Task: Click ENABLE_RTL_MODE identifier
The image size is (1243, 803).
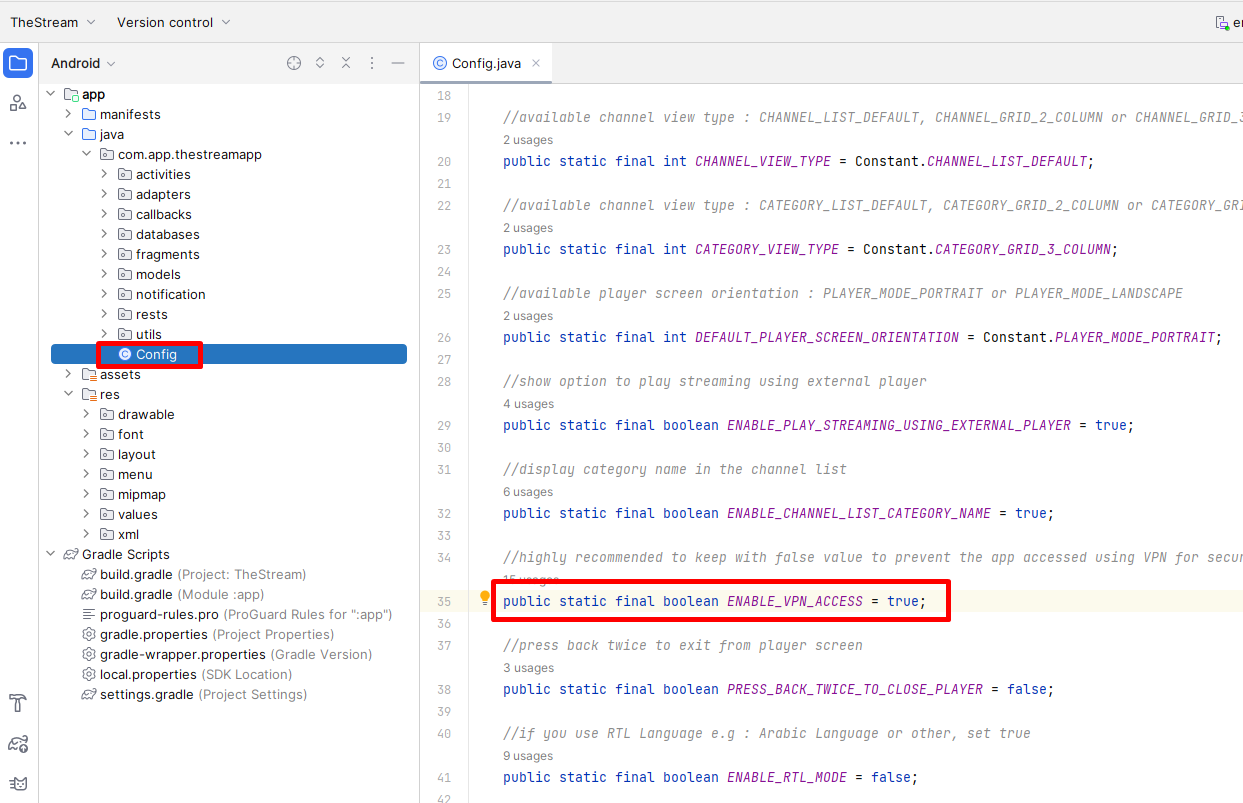Action: click(787, 777)
